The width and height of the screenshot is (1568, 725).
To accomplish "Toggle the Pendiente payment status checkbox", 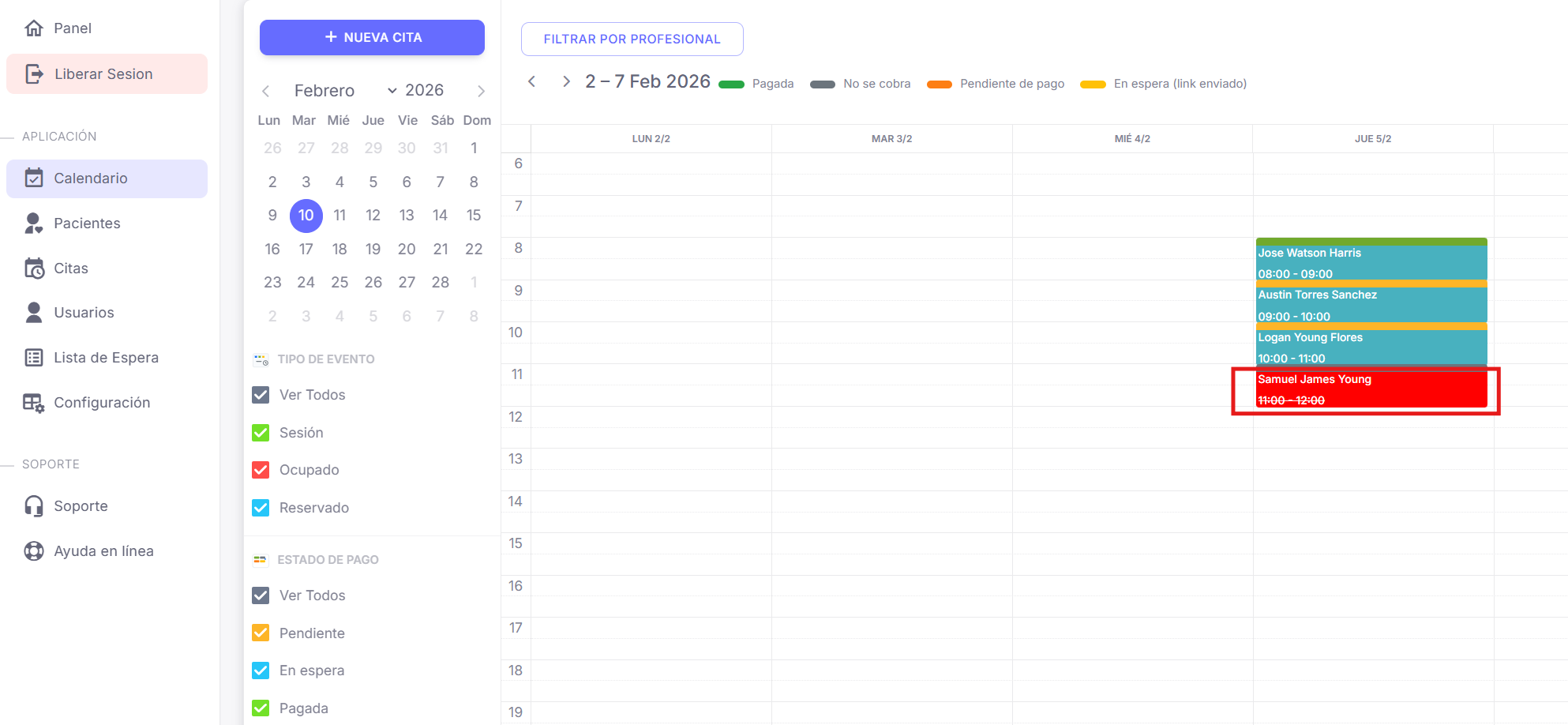I will pos(261,633).
